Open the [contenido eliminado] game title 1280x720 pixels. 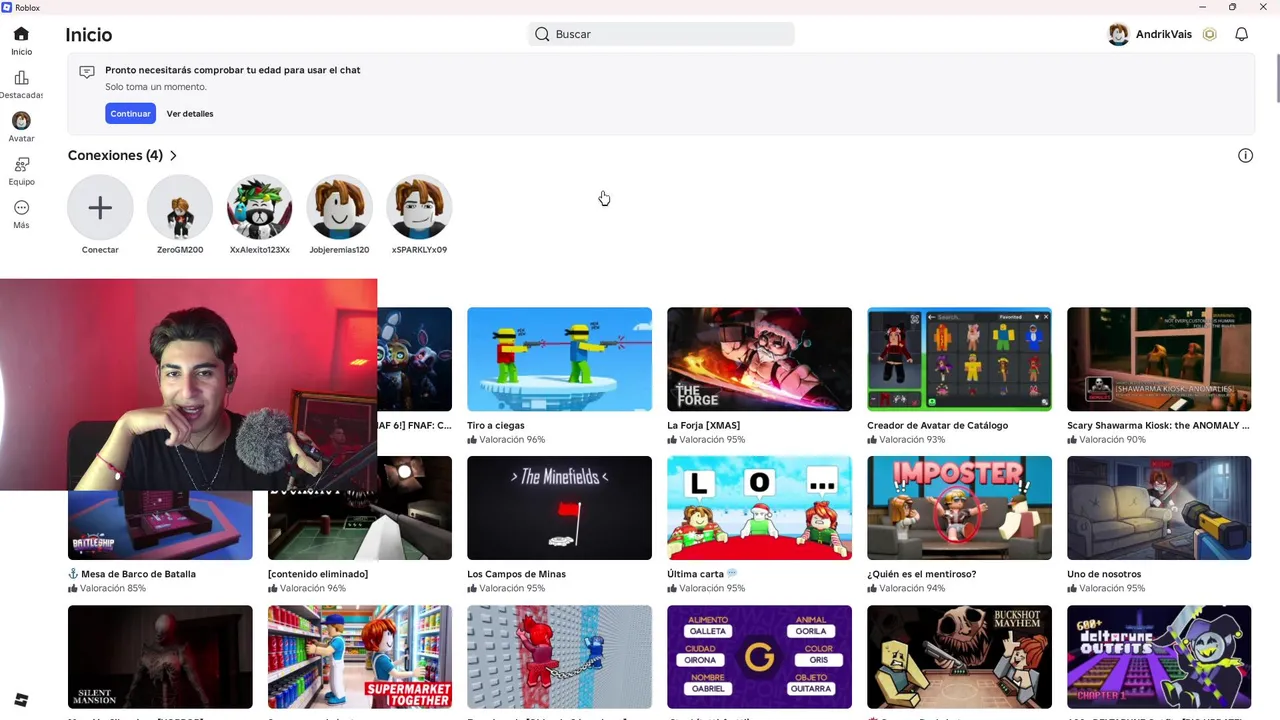point(318,574)
